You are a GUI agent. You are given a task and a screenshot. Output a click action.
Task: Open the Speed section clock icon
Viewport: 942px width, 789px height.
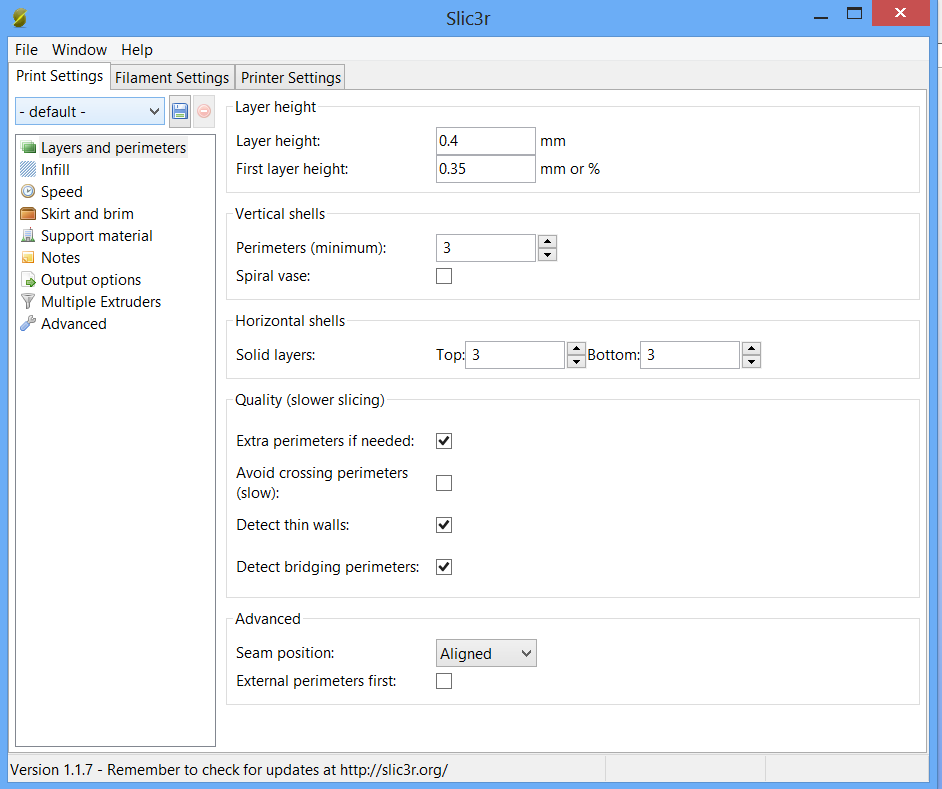click(28, 192)
